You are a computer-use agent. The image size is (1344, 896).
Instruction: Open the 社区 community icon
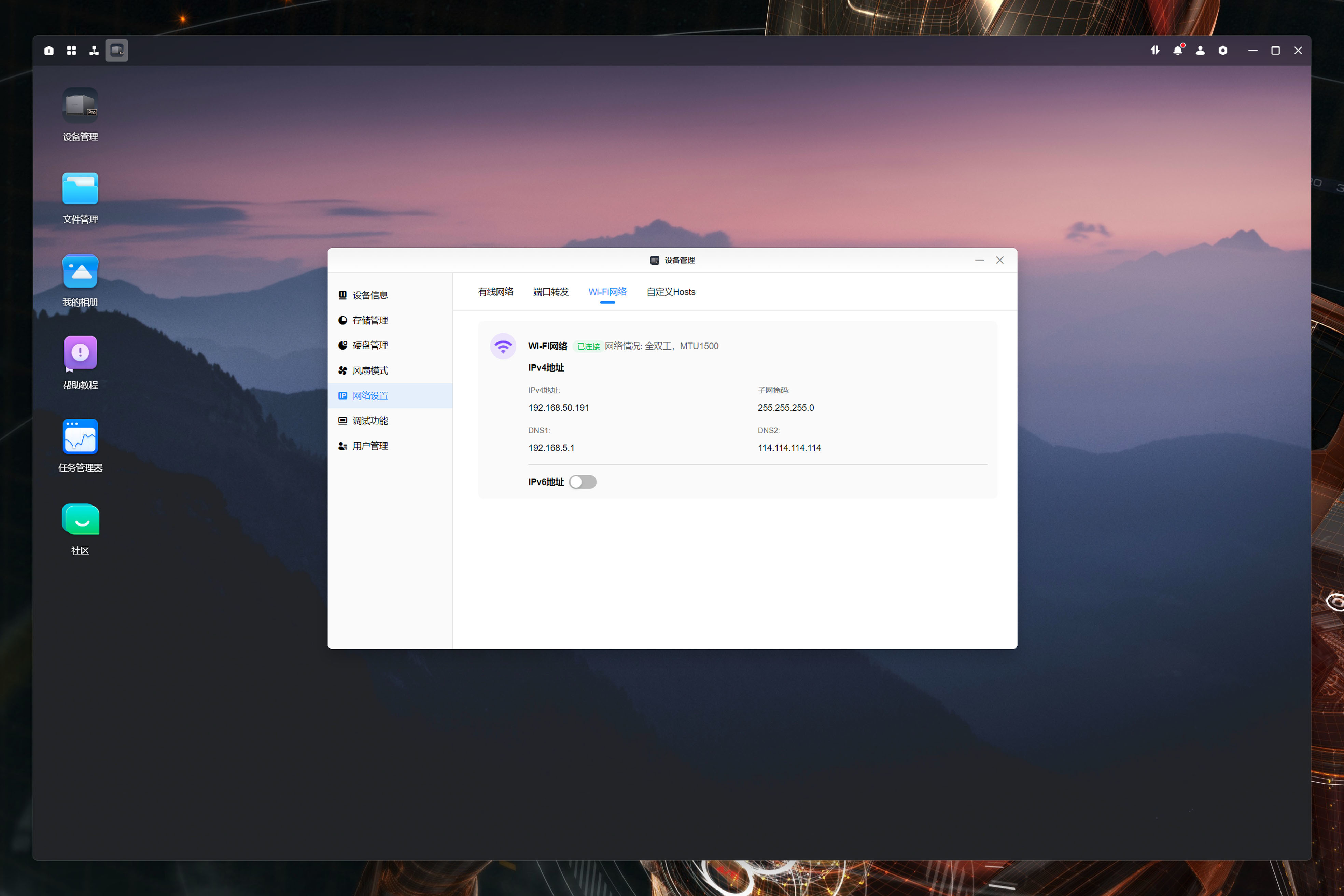[80, 519]
